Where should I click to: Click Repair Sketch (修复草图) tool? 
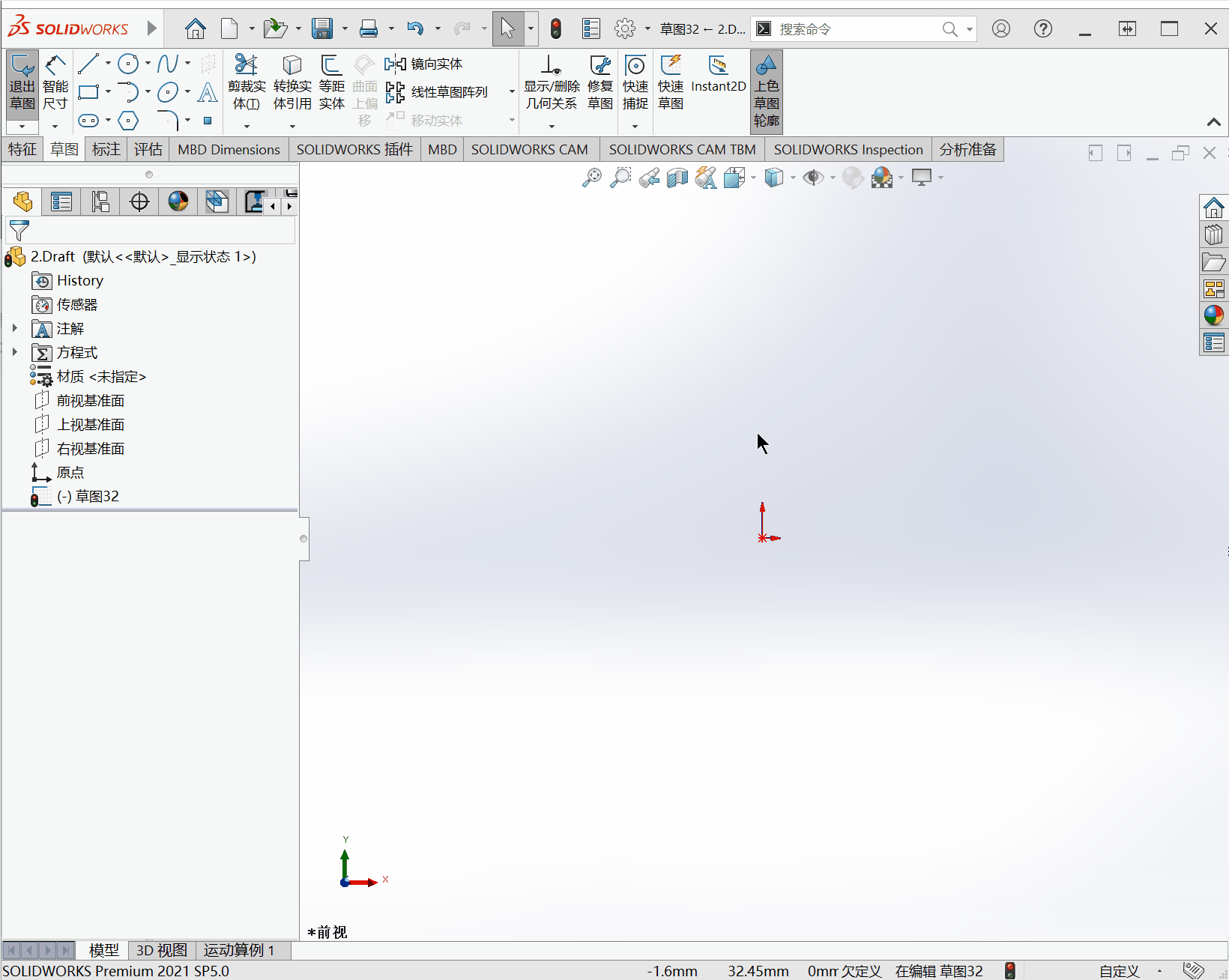[x=600, y=82]
